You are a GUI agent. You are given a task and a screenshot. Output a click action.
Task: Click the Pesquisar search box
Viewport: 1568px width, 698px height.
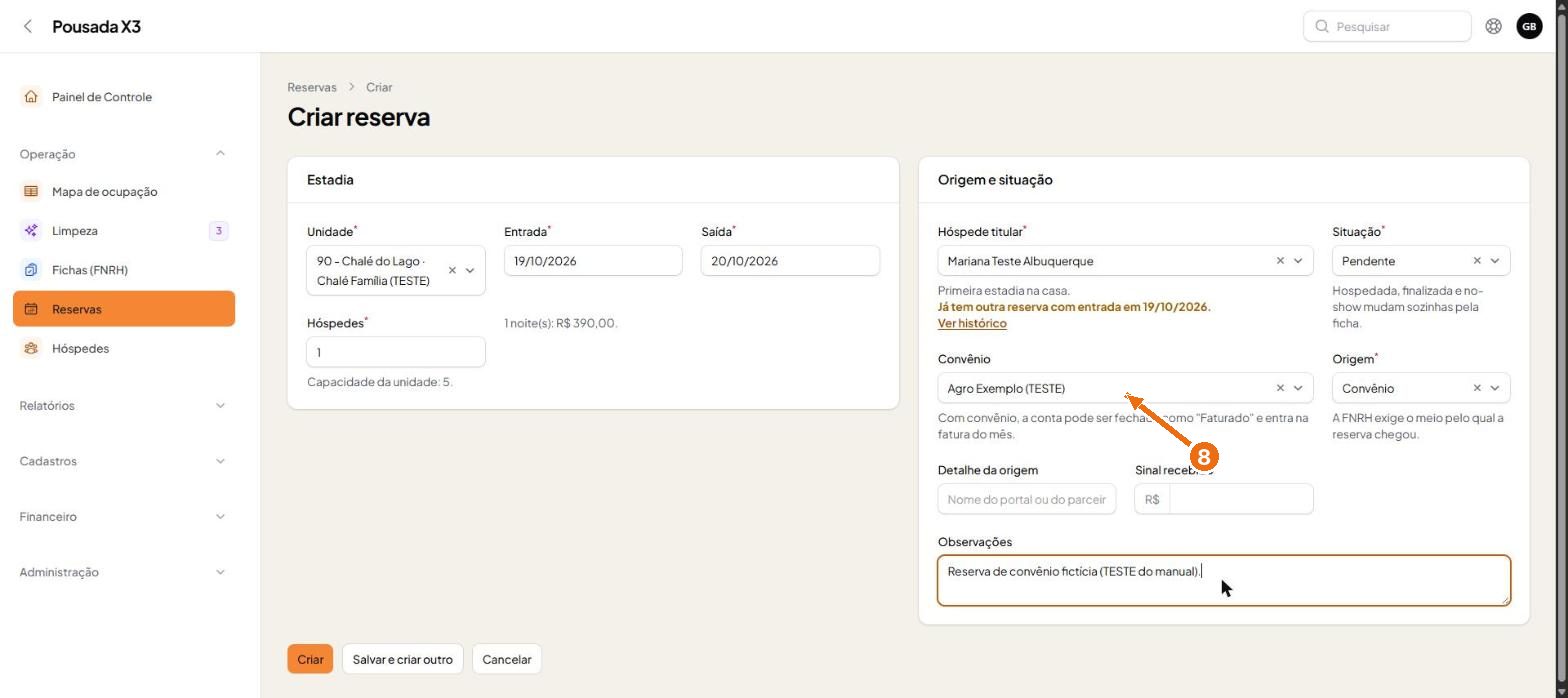[x=1387, y=26]
